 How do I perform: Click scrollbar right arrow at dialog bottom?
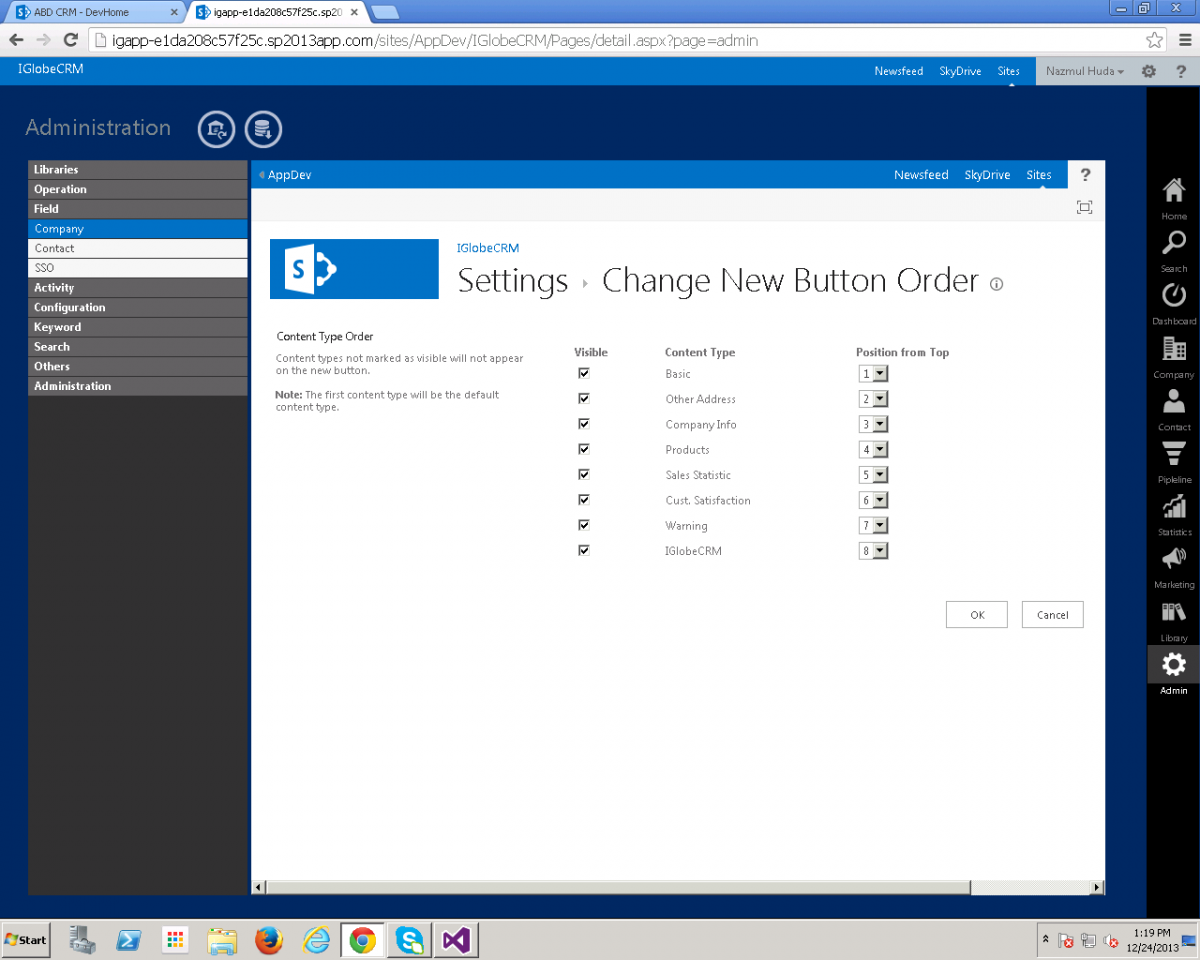pyautogui.click(x=1097, y=887)
